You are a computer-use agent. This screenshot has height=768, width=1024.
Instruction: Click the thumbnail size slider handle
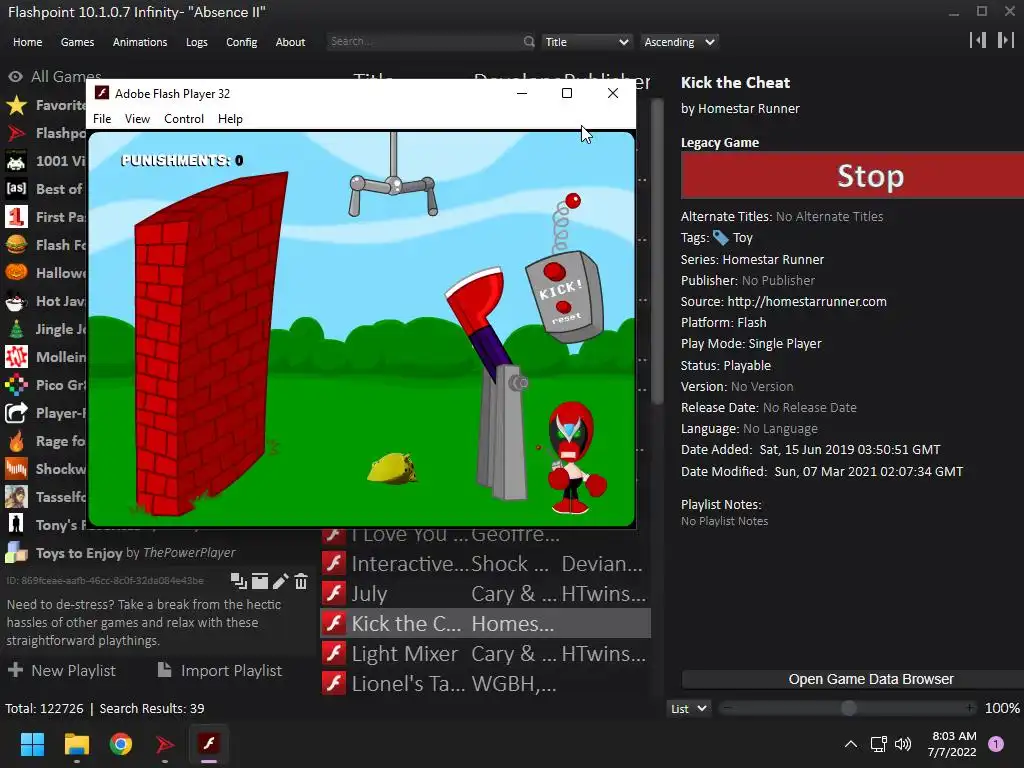coord(848,709)
